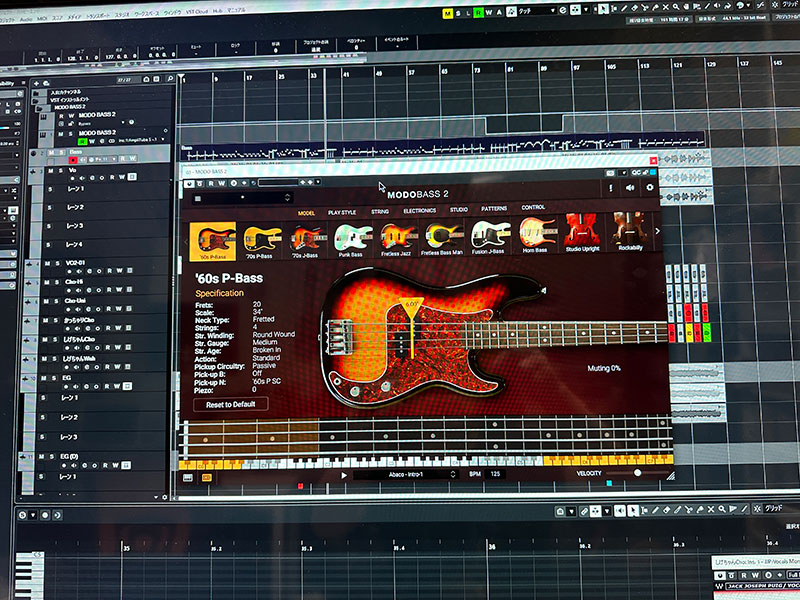Mute the VO2-01 track
The image size is (800, 600).
click(46, 263)
